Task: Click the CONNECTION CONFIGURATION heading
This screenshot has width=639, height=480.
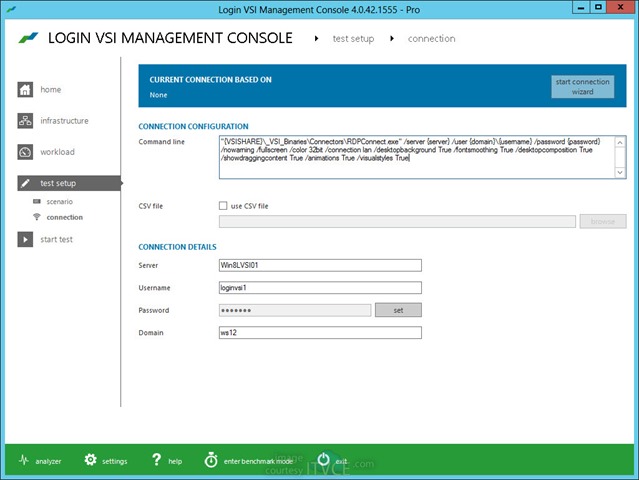Action: click(x=193, y=126)
